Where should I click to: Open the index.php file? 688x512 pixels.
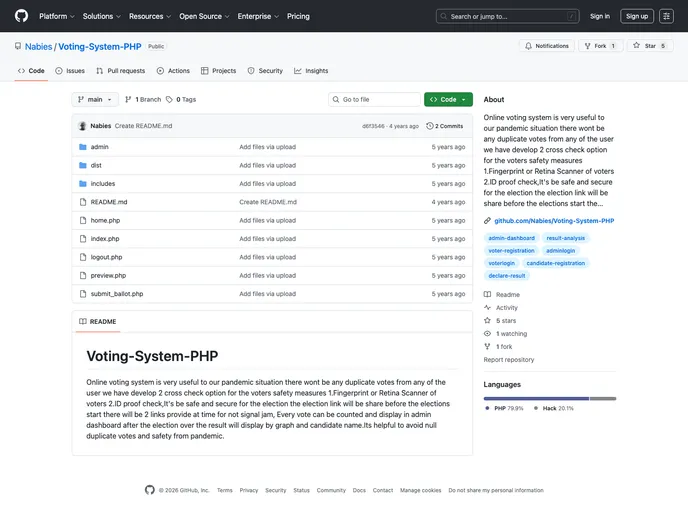pyautogui.click(x=105, y=239)
